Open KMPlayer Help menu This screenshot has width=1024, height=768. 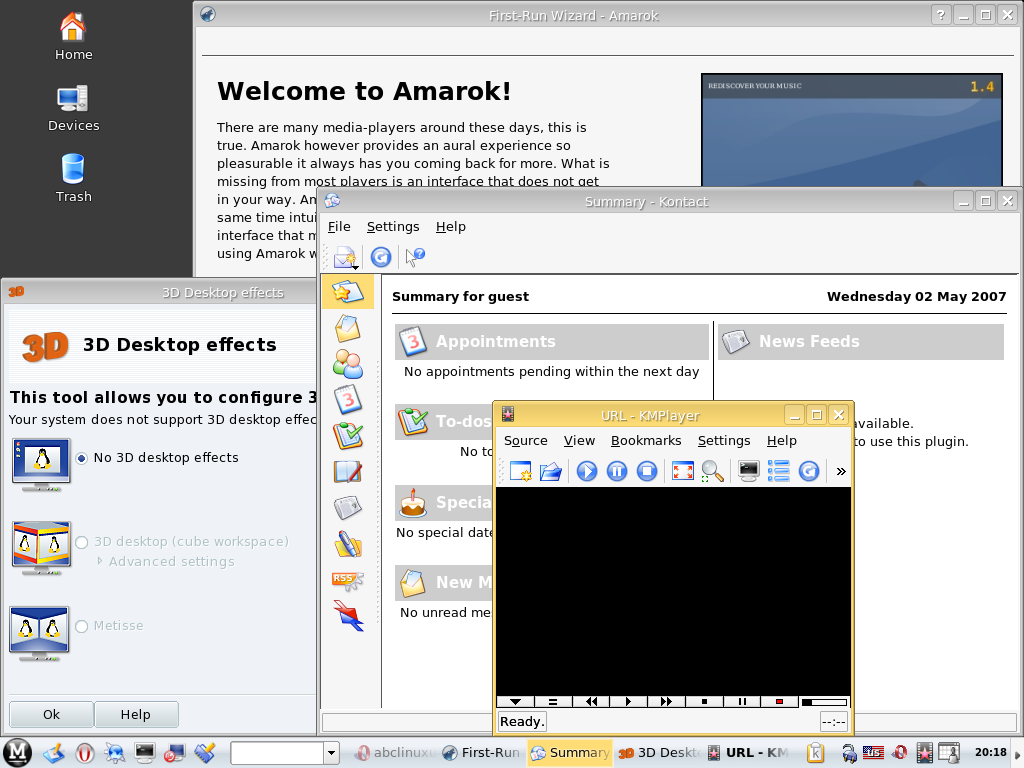(781, 441)
